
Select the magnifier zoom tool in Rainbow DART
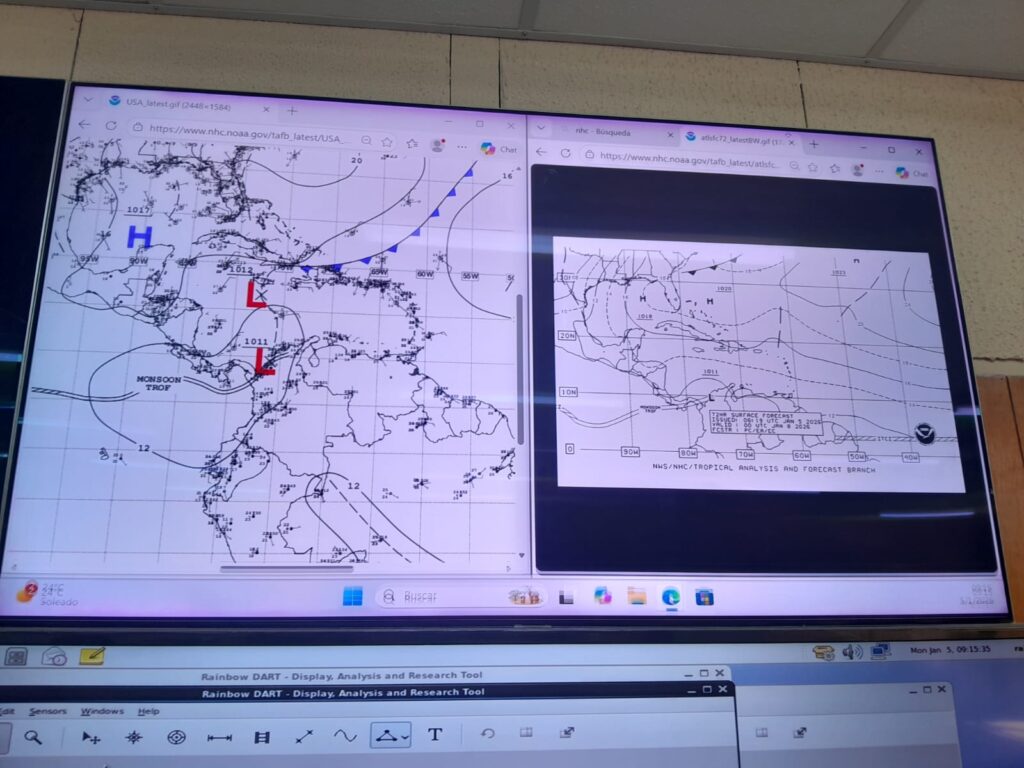click(33, 737)
